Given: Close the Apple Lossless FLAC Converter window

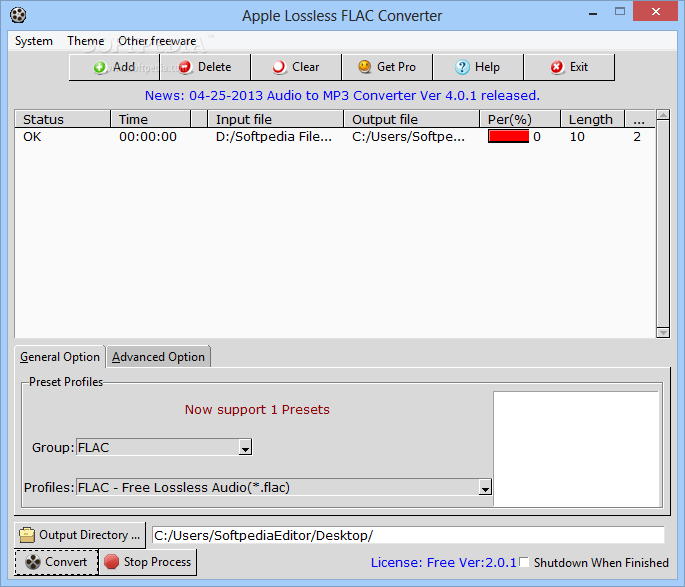Looking at the screenshot, I should point(655,11).
